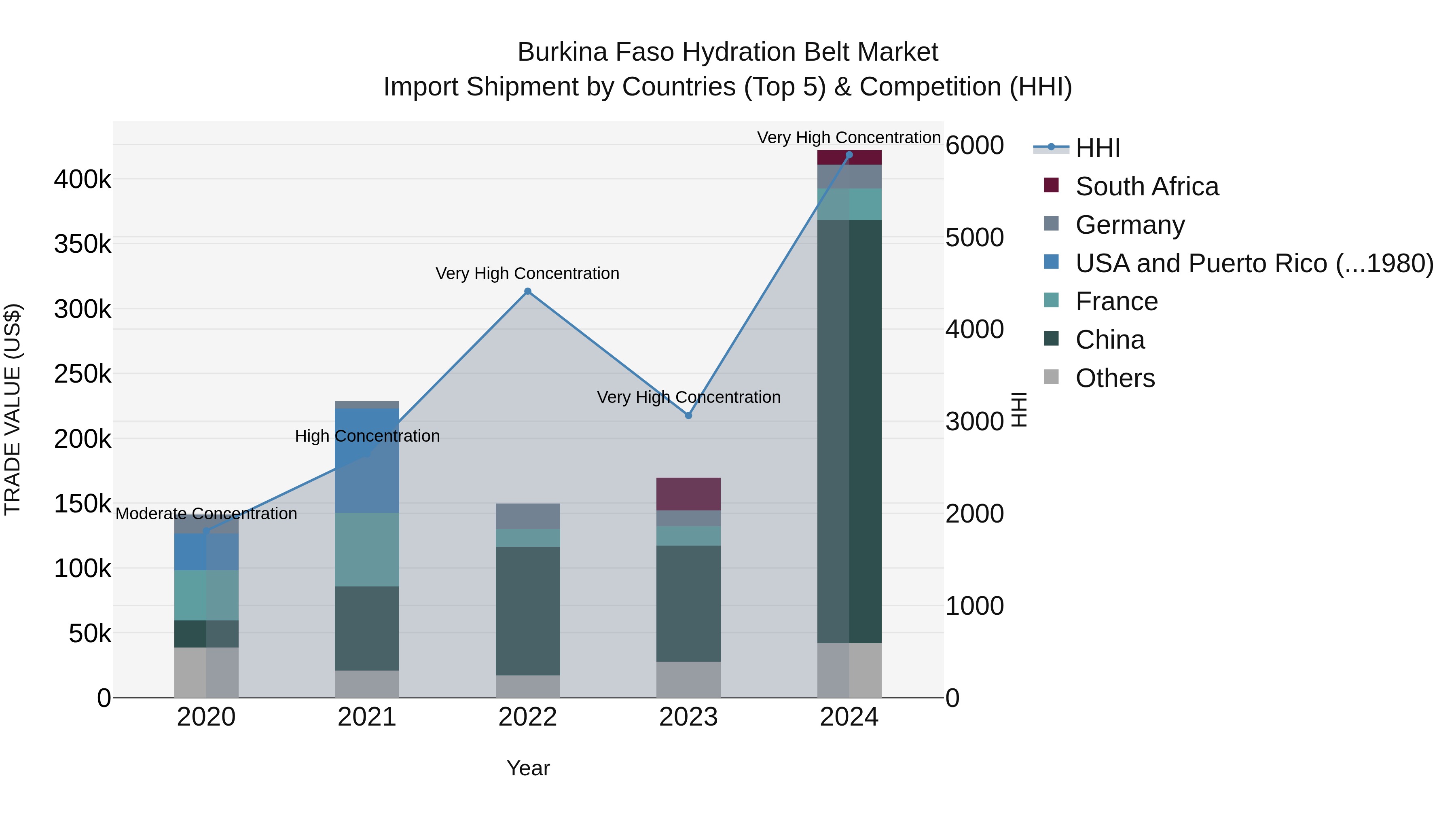Toggle the South Africa legend entry
1456x819 pixels.
(1131, 186)
